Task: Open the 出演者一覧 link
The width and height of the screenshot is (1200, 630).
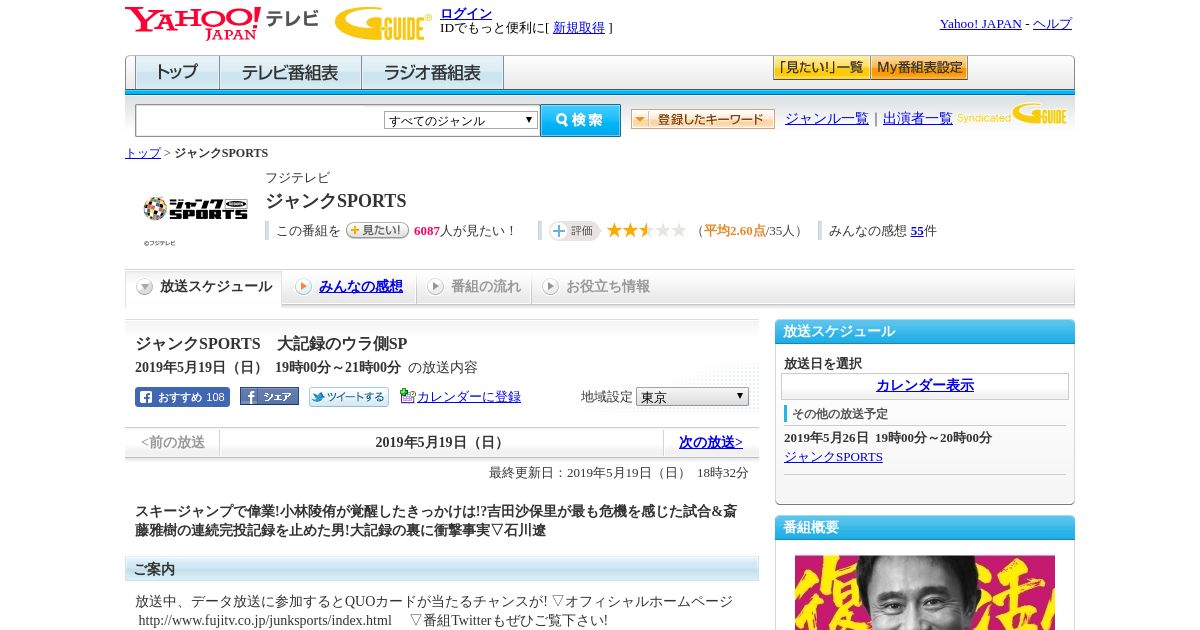Action: (x=918, y=118)
